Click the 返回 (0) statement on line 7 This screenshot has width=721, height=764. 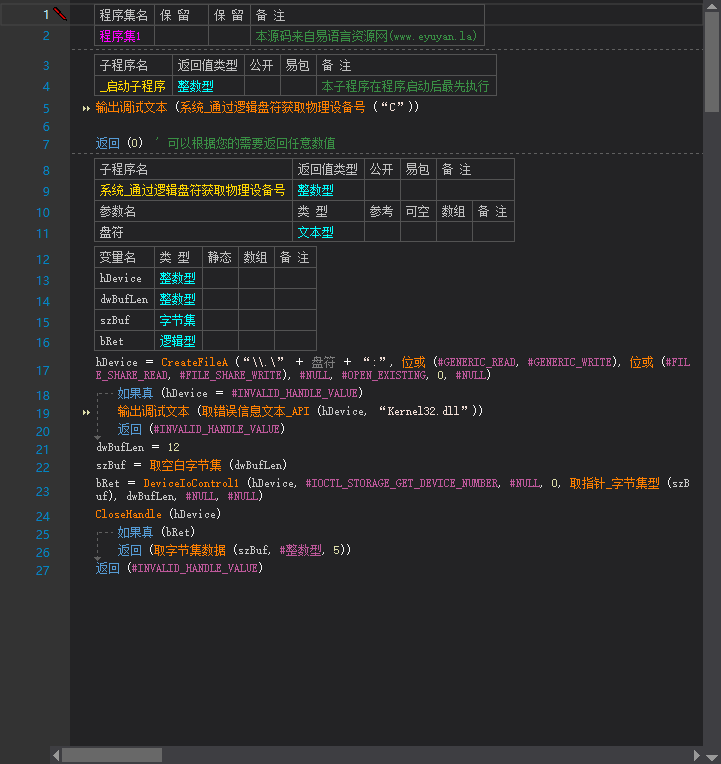coord(119,143)
